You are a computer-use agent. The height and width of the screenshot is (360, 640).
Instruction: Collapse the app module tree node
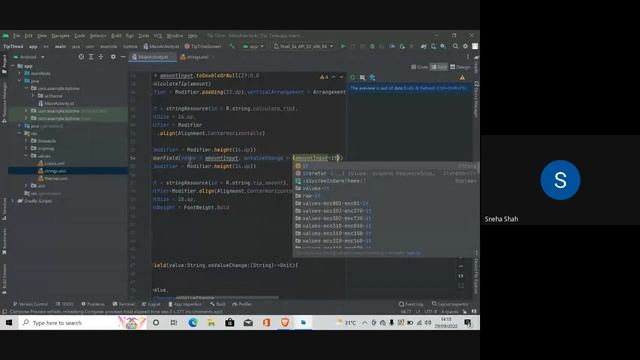click(13, 66)
